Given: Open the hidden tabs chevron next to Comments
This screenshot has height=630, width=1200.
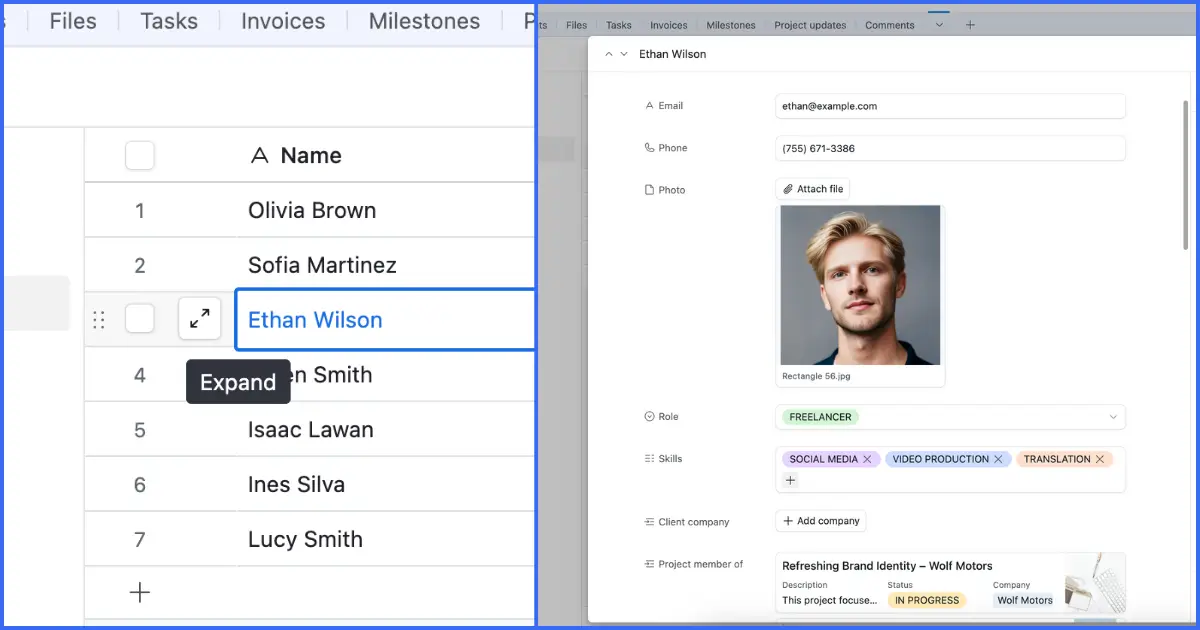Looking at the screenshot, I should click(938, 24).
